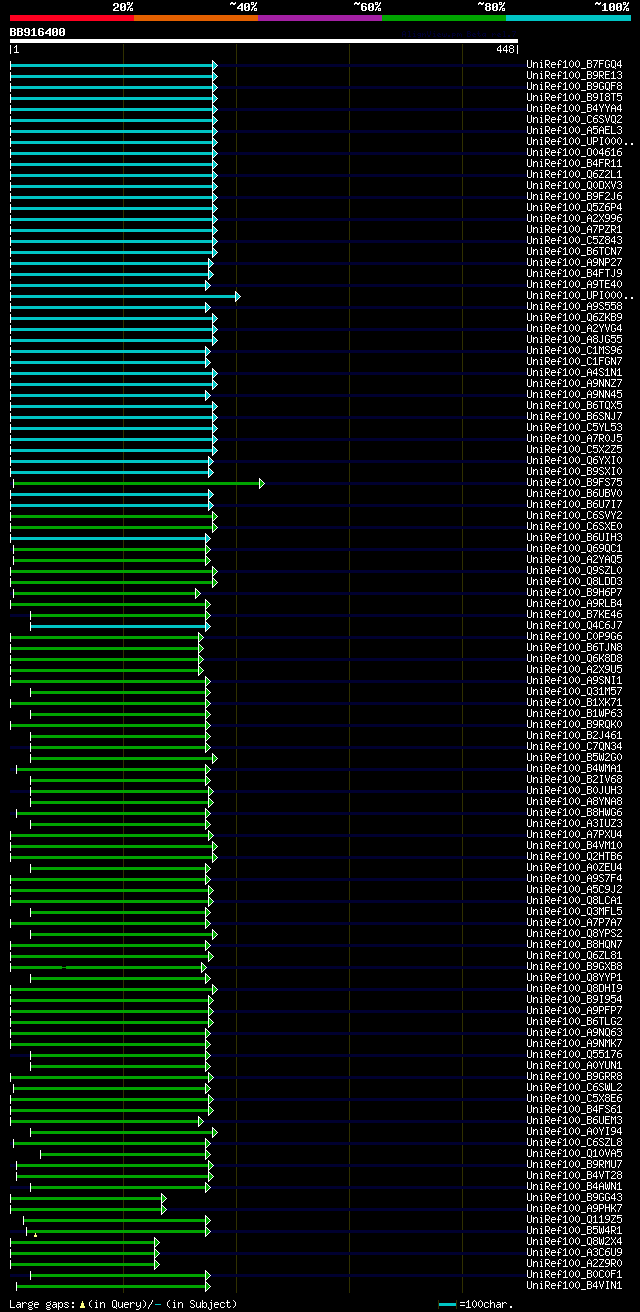Viewport: 640px width, 1312px height.
Task: Click the short green bar for UniRef100_B9GG43
Action: [x=88, y=1198]
